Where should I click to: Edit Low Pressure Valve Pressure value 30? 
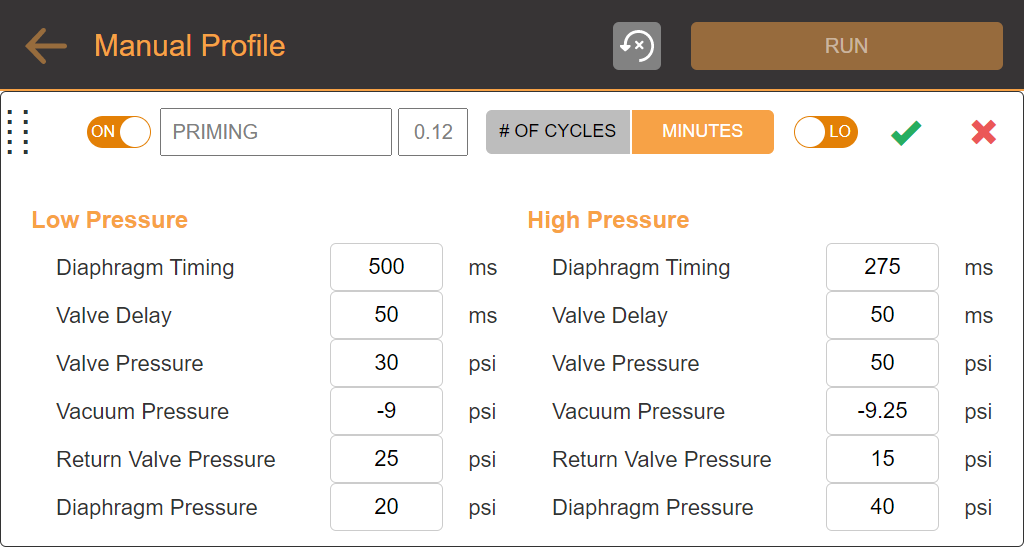387,363
